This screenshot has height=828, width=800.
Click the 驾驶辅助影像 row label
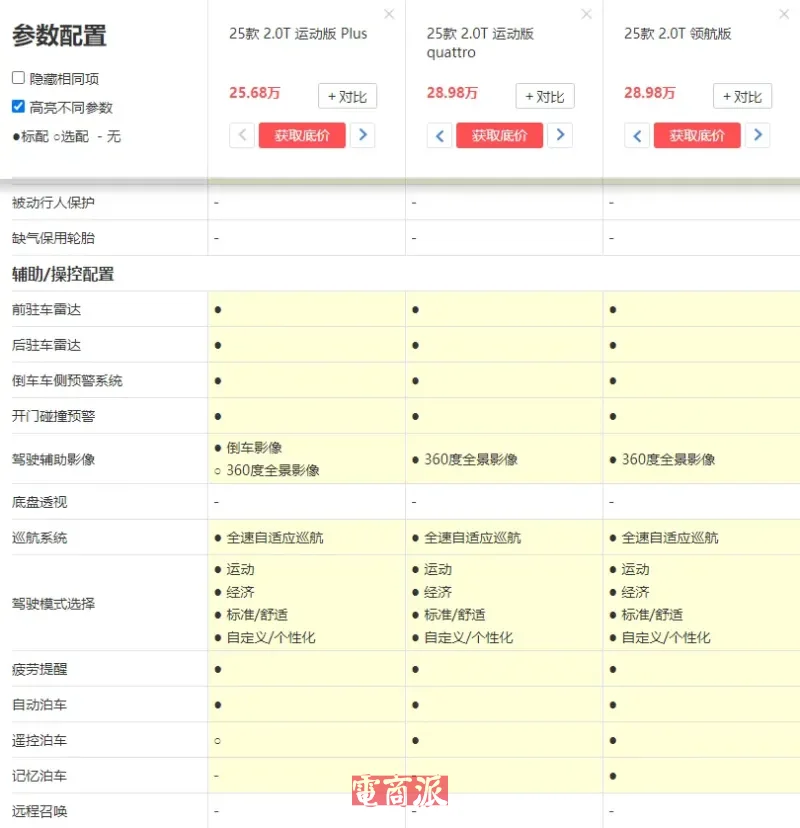[53, 459]
